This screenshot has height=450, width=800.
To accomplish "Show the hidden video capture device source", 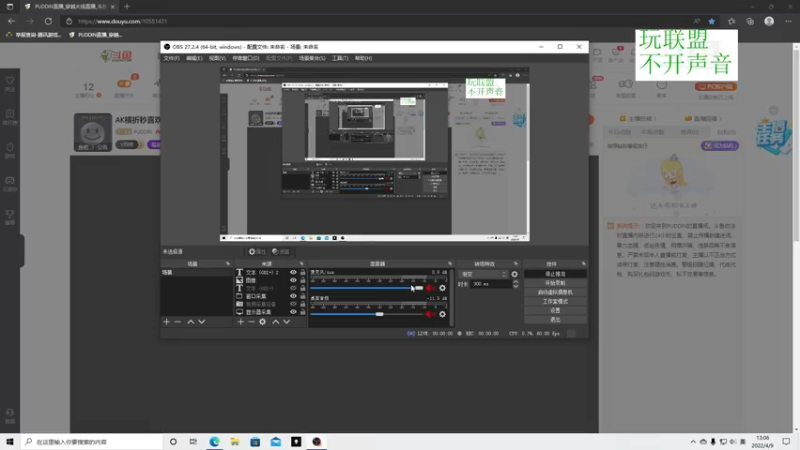I will [293, 304].
